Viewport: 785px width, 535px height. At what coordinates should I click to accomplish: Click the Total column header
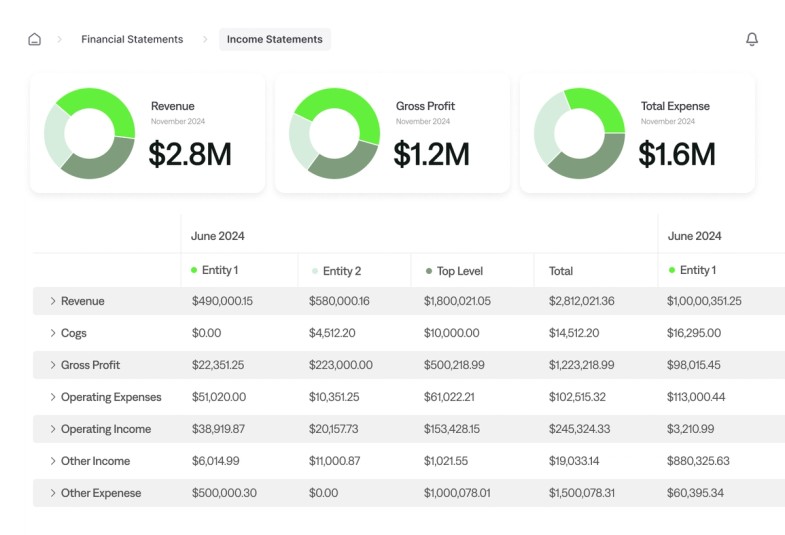pyautogui.click(x=561, y=271)
